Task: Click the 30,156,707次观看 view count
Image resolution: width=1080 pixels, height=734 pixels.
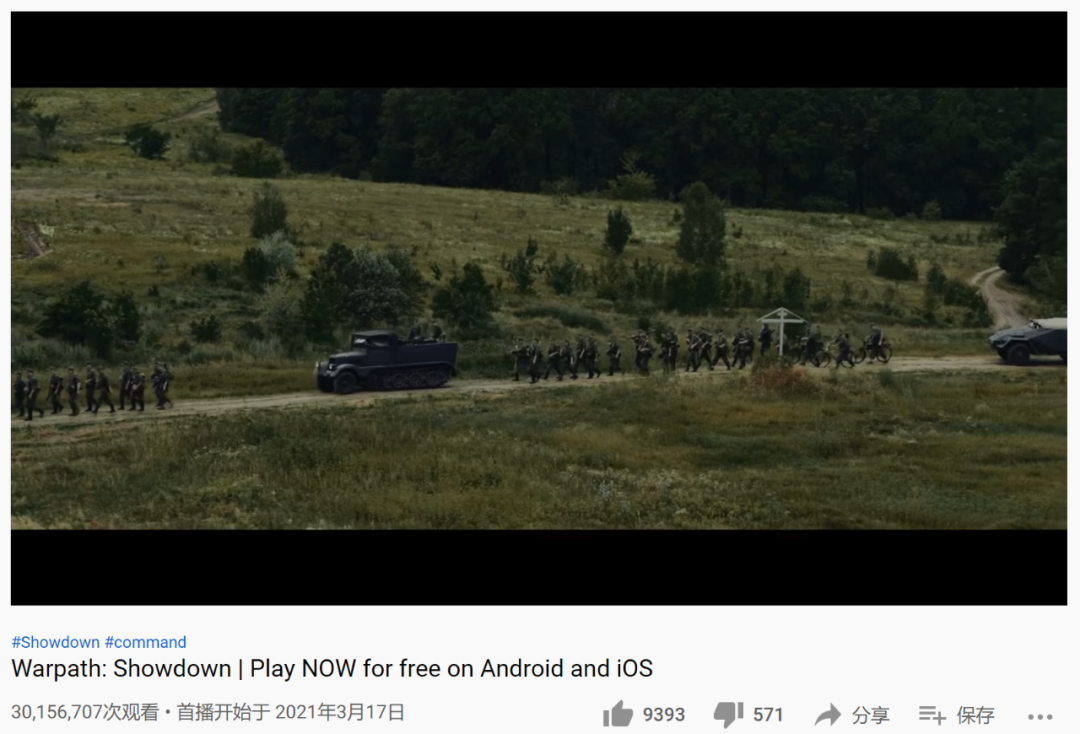Action: coord(85,712)
